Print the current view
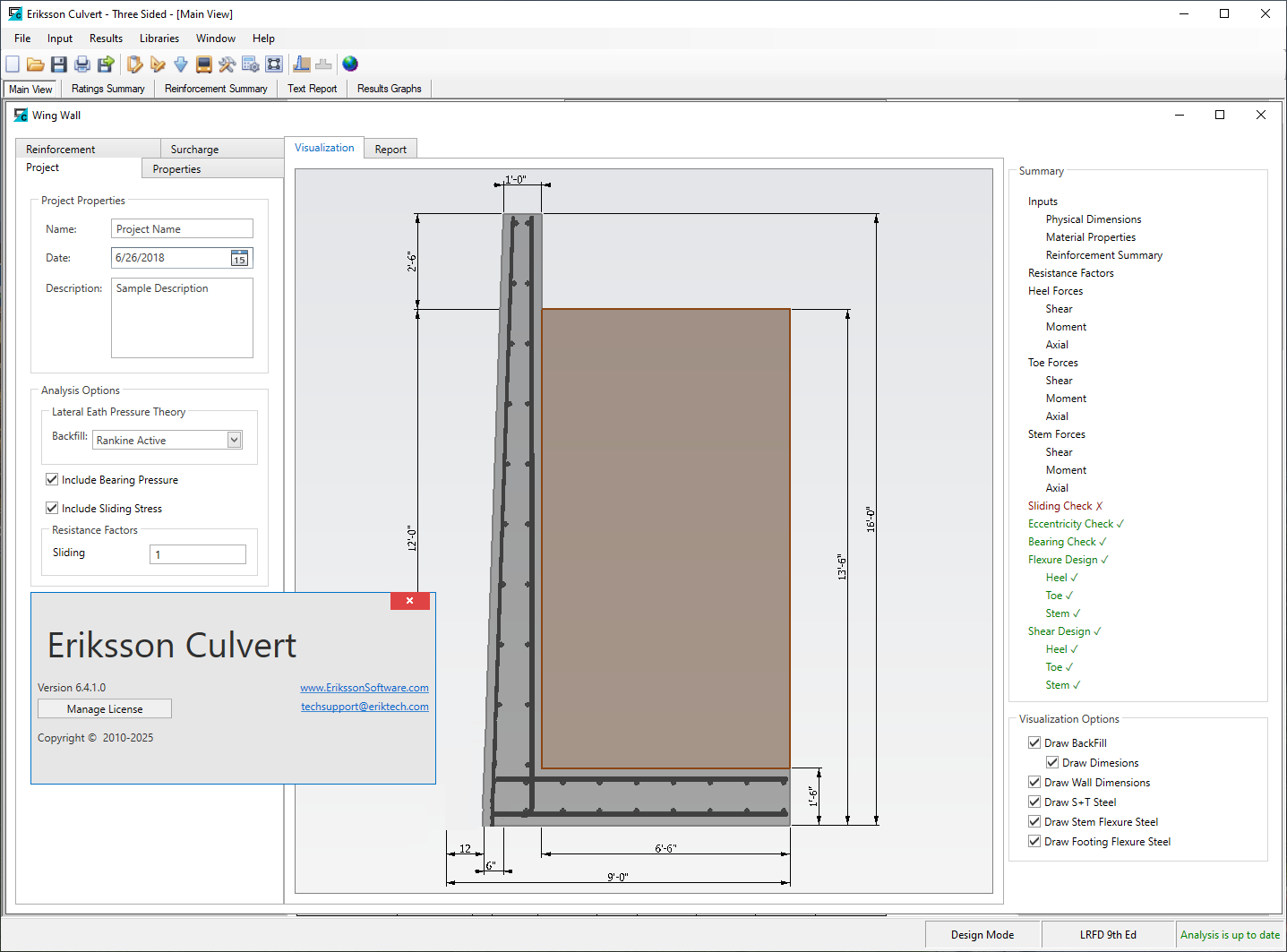 [82, 64]
